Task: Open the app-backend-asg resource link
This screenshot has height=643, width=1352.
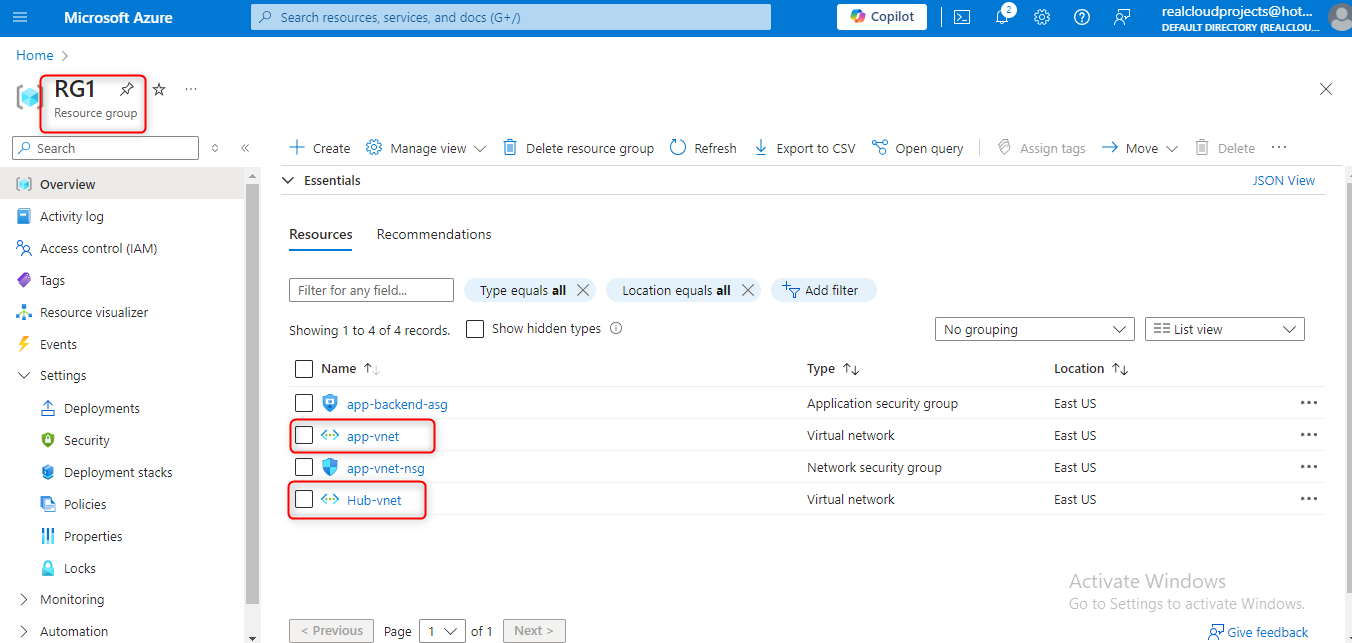Action: tap(397, 404)
